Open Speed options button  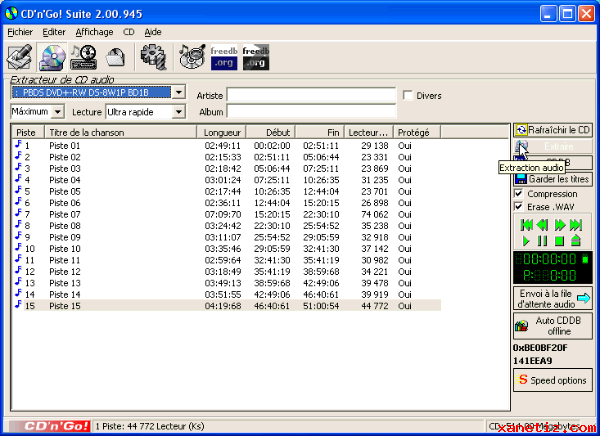553,380
